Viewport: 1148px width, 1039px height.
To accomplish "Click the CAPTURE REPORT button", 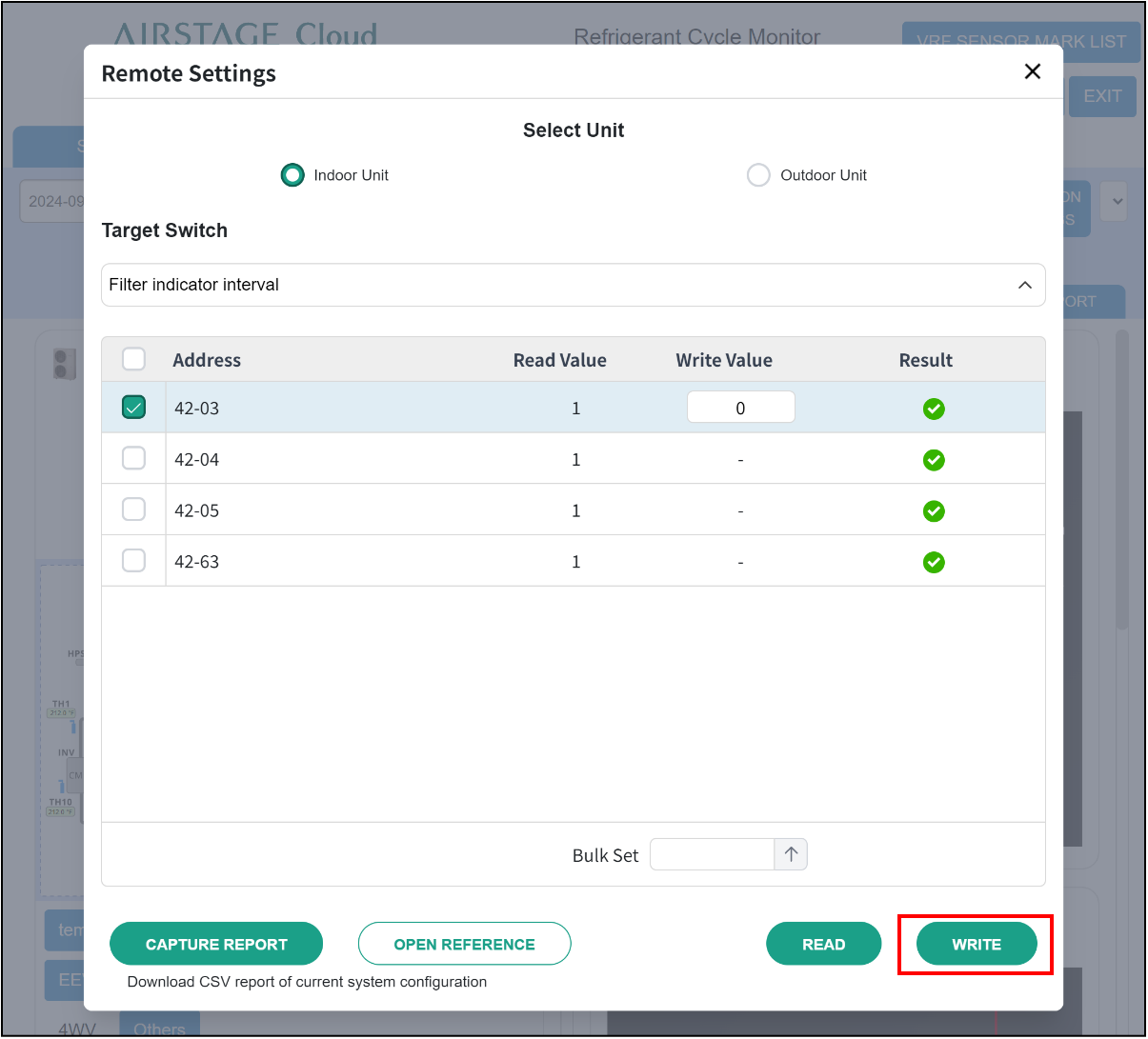I will point(216,944).
